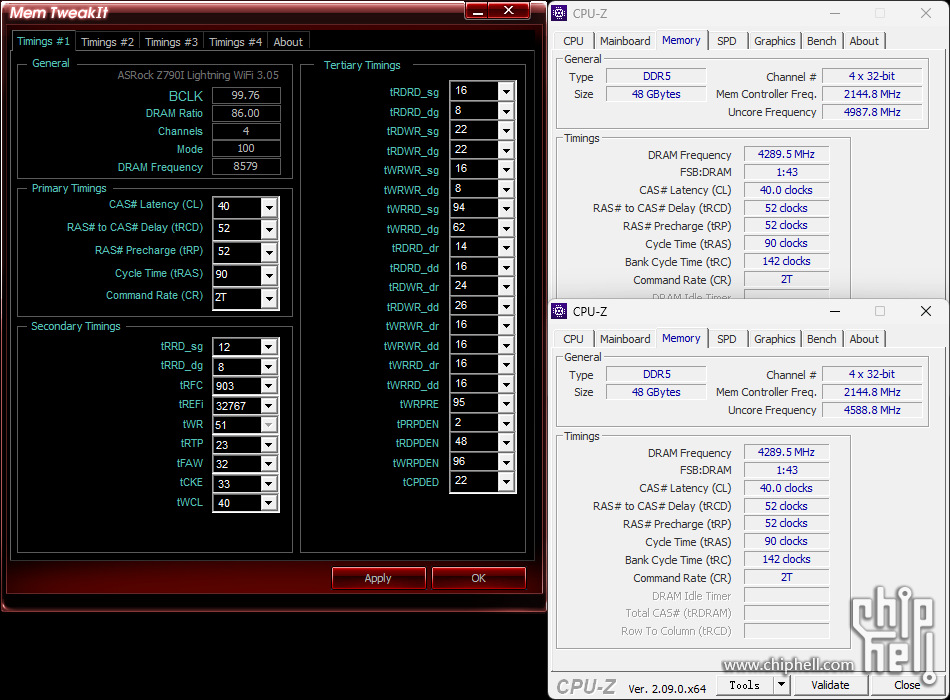
Task: Open the tPRPDEN dropdown arrow
Action: (x=506, y=423)
